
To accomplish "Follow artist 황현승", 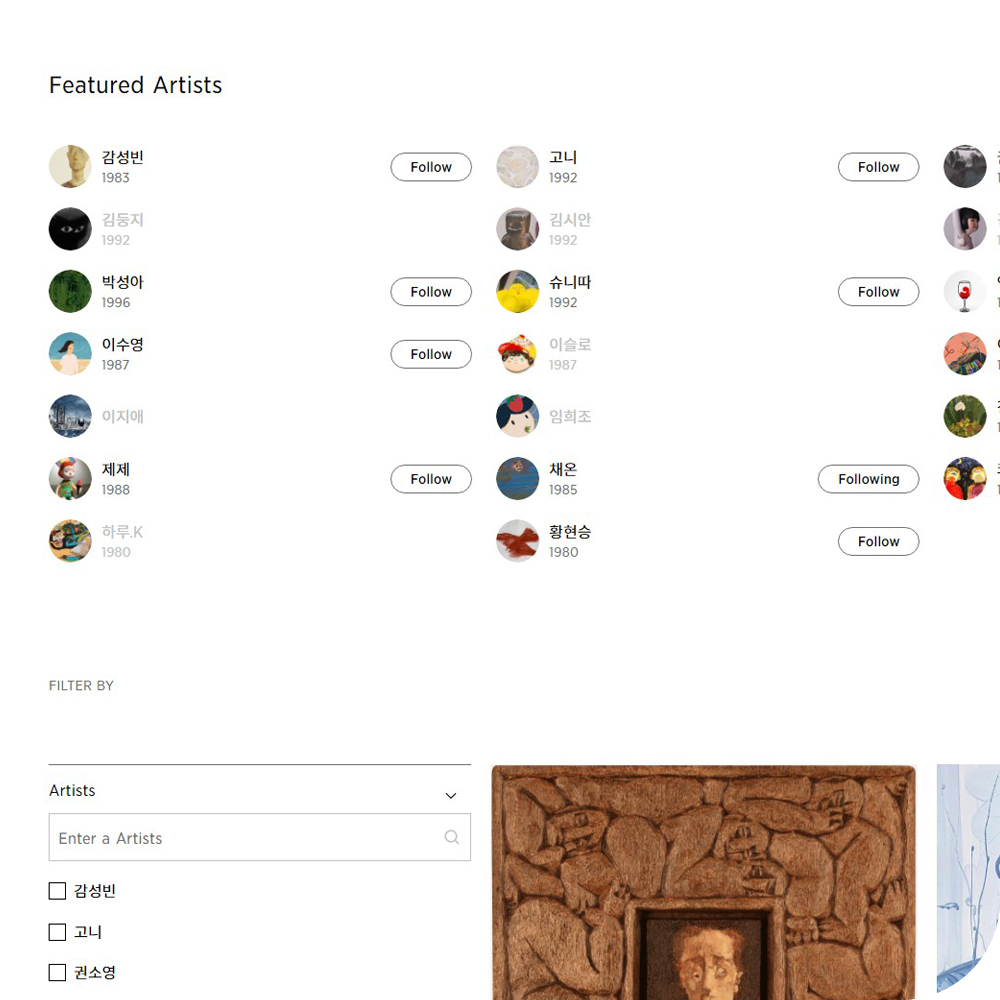I will tap(878, 541).
